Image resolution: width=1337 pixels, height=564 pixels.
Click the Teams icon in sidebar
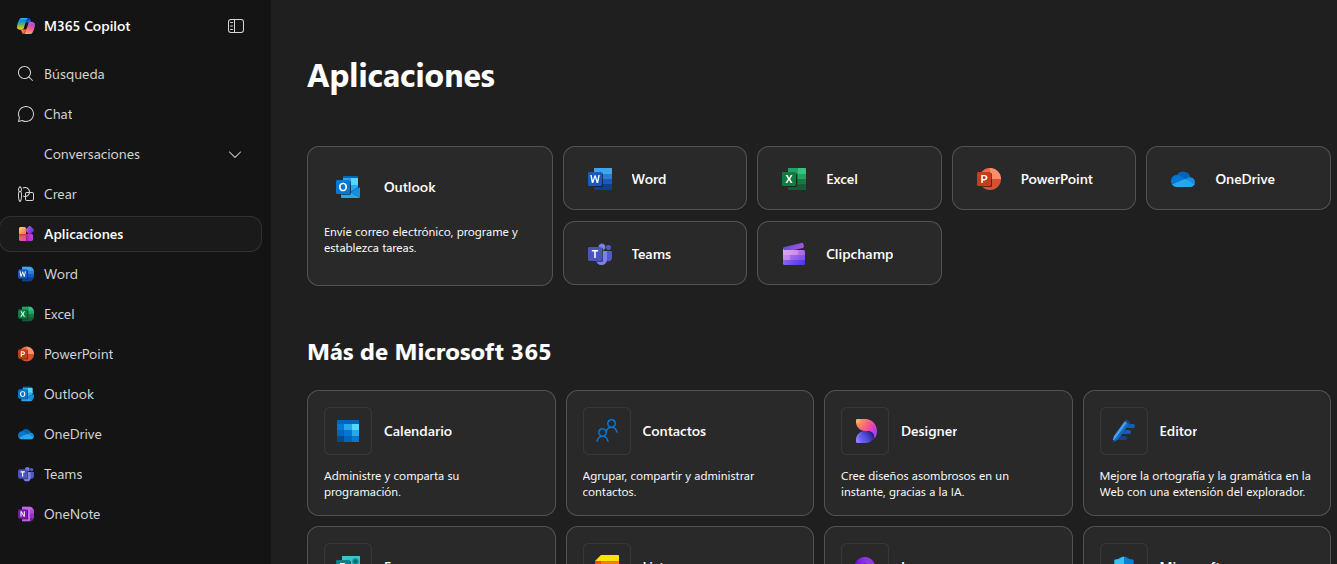point(26,474)
